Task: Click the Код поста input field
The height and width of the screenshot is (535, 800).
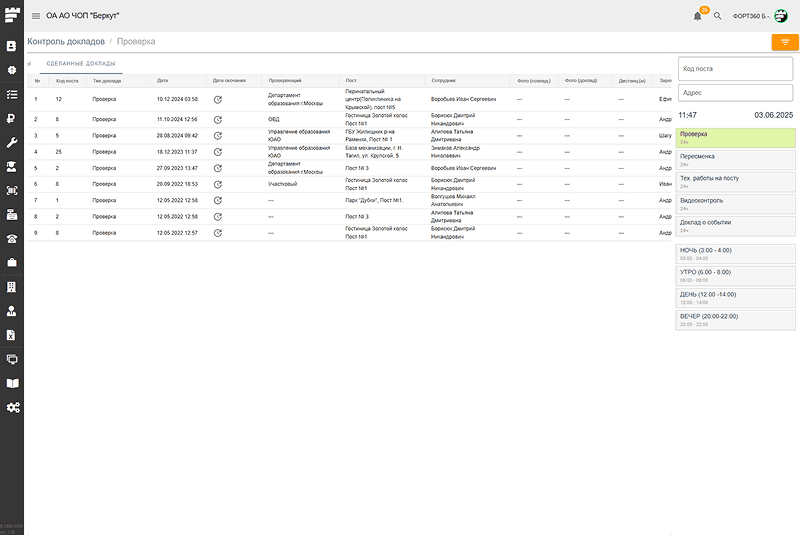Action: [736, 67]
